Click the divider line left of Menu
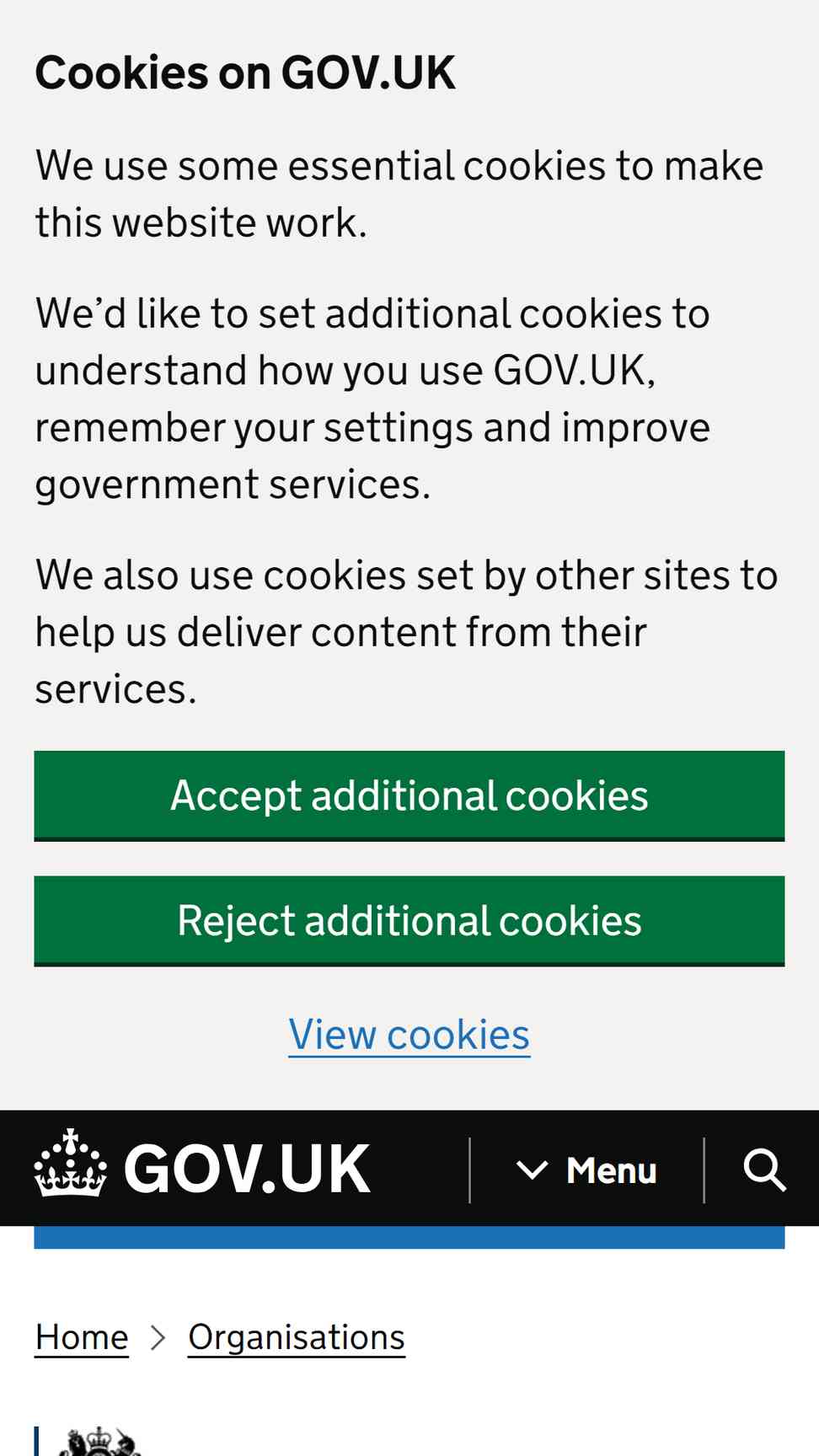The width and height of the screenshot is (819, 1456). pos(469,1170)
